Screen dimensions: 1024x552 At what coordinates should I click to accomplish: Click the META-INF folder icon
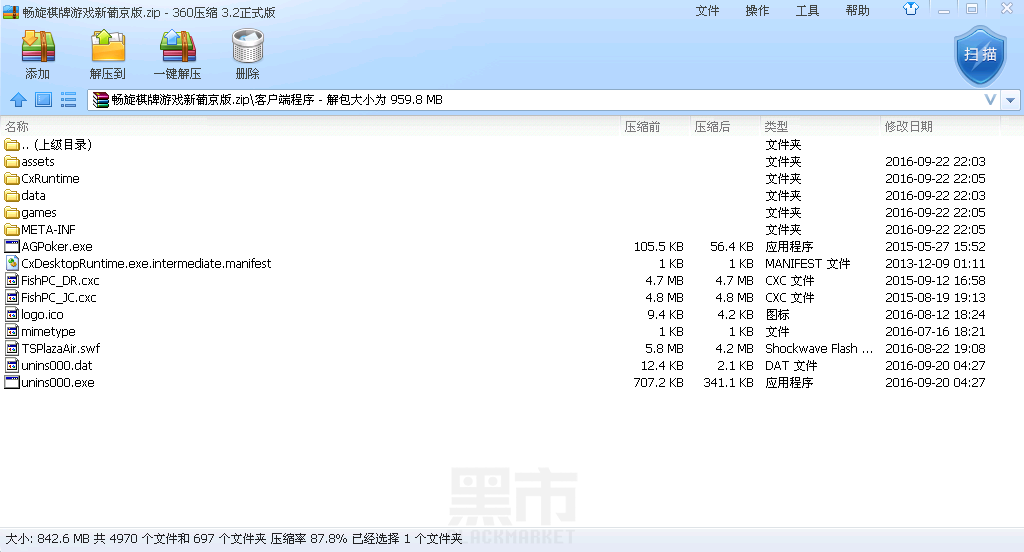pyautogui.click(x=12, y=230)
